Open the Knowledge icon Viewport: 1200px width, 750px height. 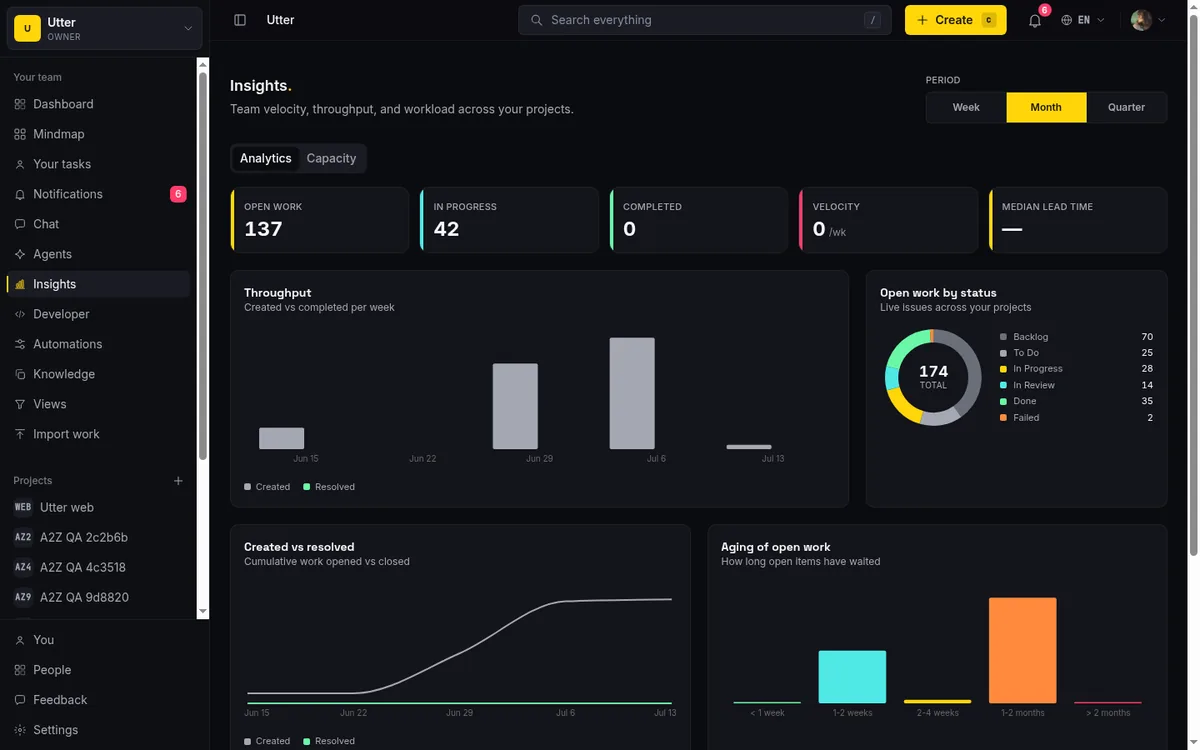(20, 374)
